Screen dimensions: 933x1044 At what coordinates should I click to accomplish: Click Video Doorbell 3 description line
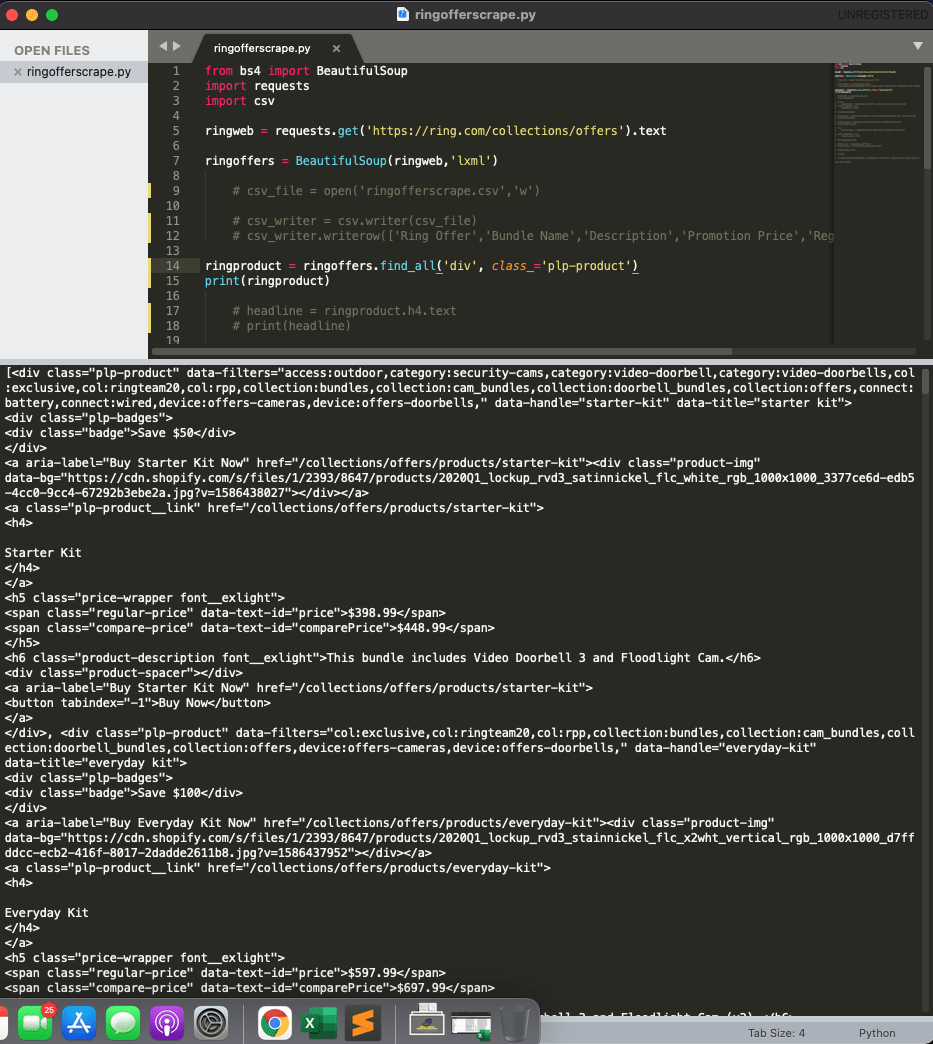tap(382, 658)
